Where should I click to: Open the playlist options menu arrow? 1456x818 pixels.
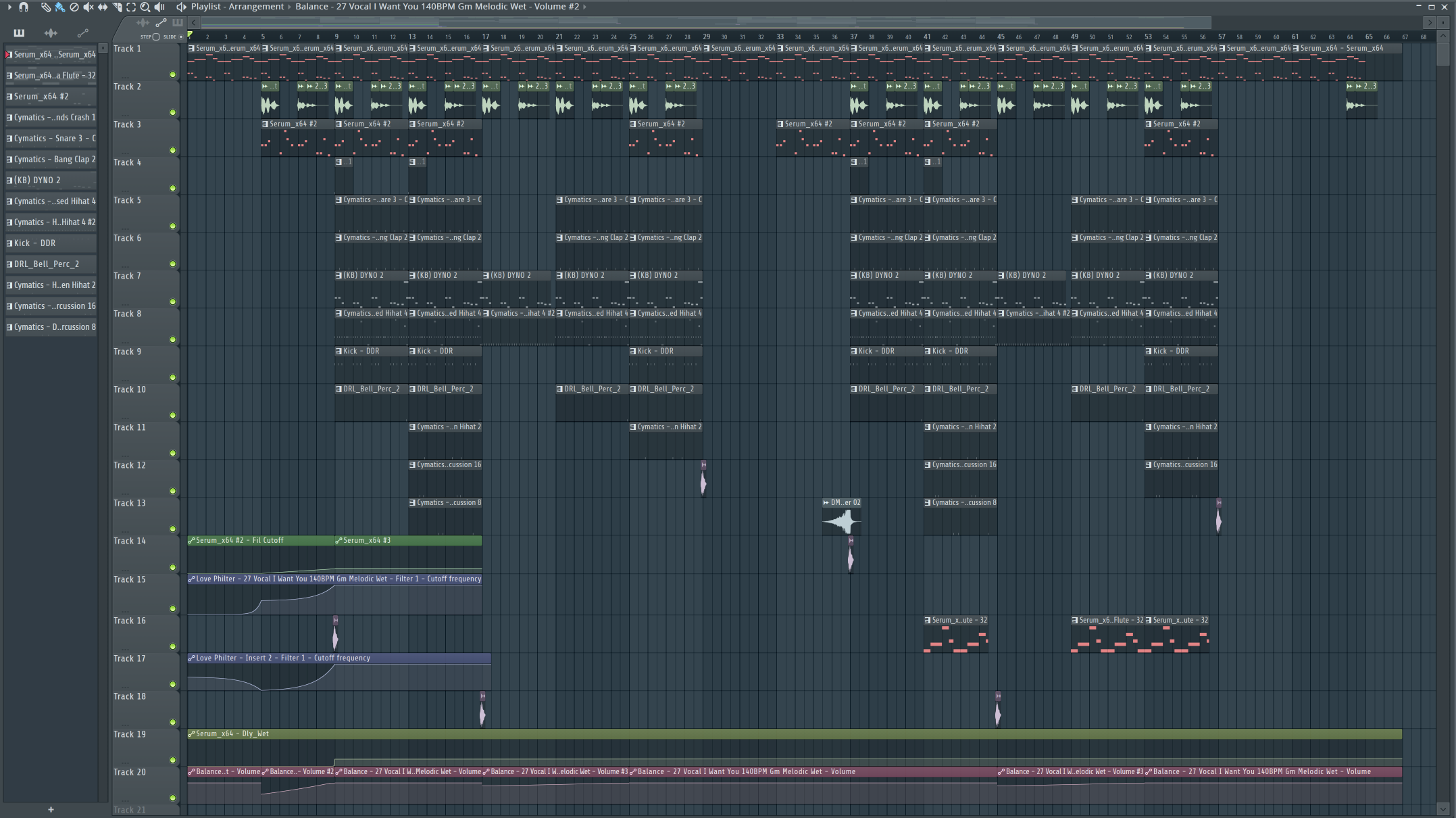pos(9,7)
